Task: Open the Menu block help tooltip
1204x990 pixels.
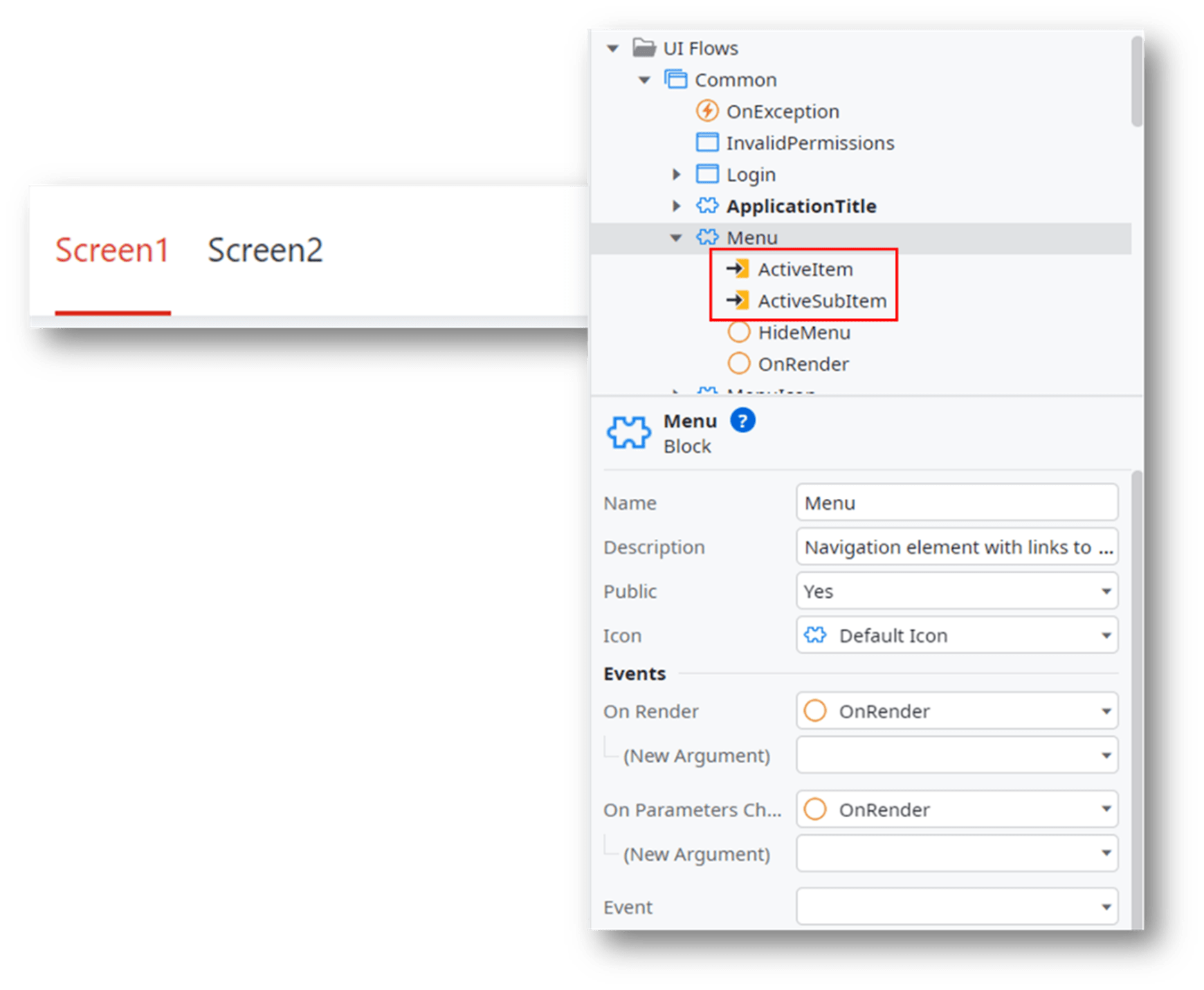Action: point(742,421)
